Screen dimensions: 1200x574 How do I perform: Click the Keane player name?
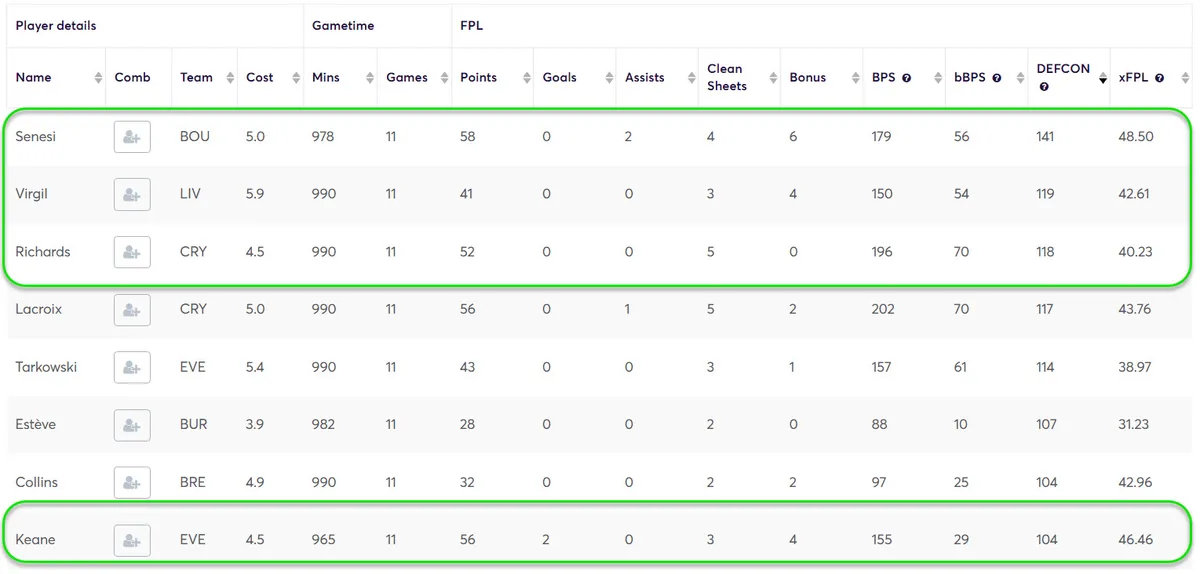tap(35, 540)
